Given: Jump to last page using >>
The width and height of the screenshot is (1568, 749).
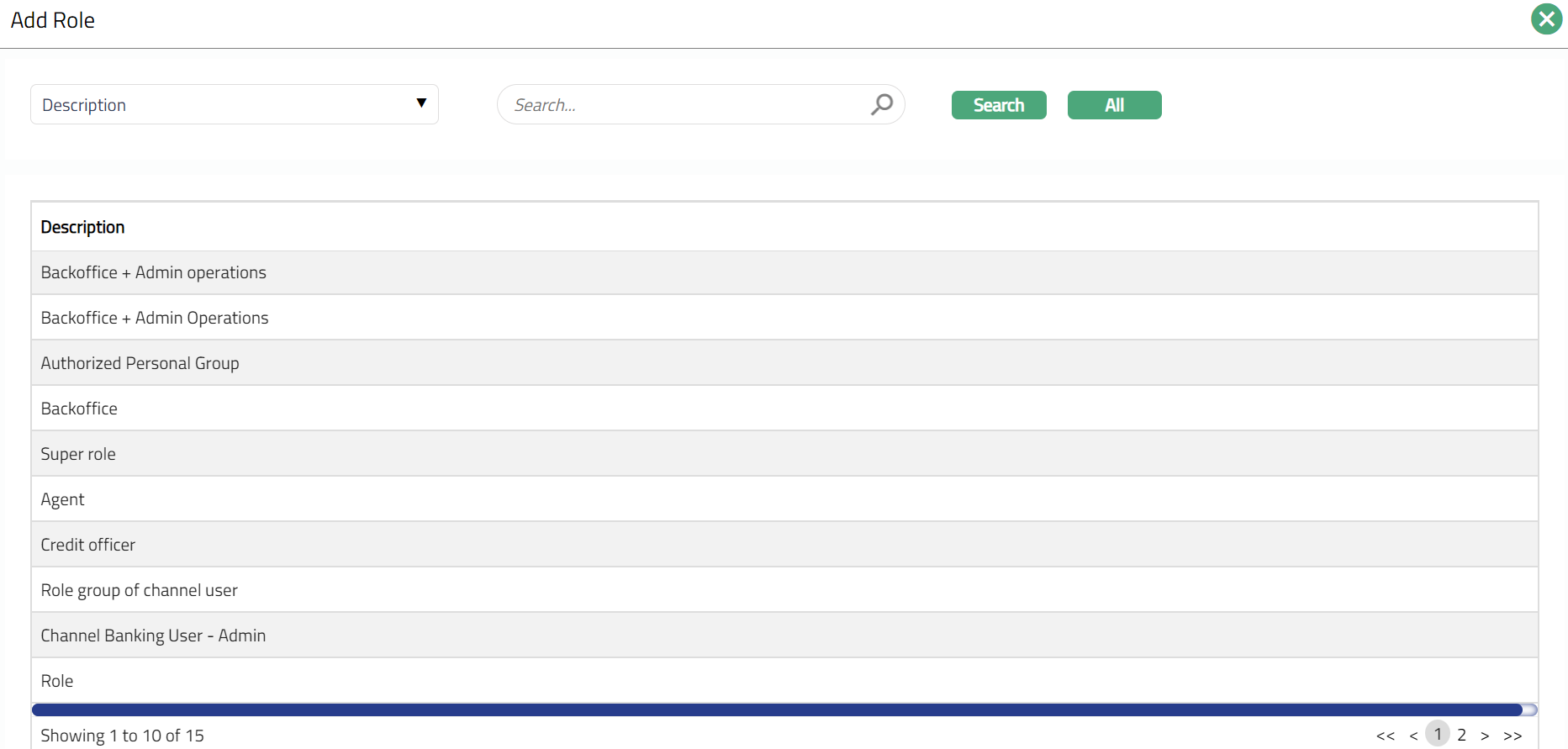Looking at the screenshot, I should pos(1513,736).
